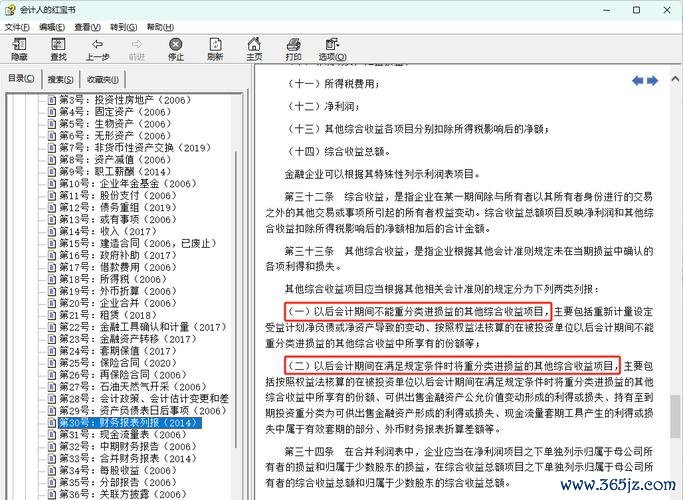The height and width of the screenshot is (500, 683).
Task: Select 第29号：资产负债表日后事项（2006）
Action: pos(142,410)
